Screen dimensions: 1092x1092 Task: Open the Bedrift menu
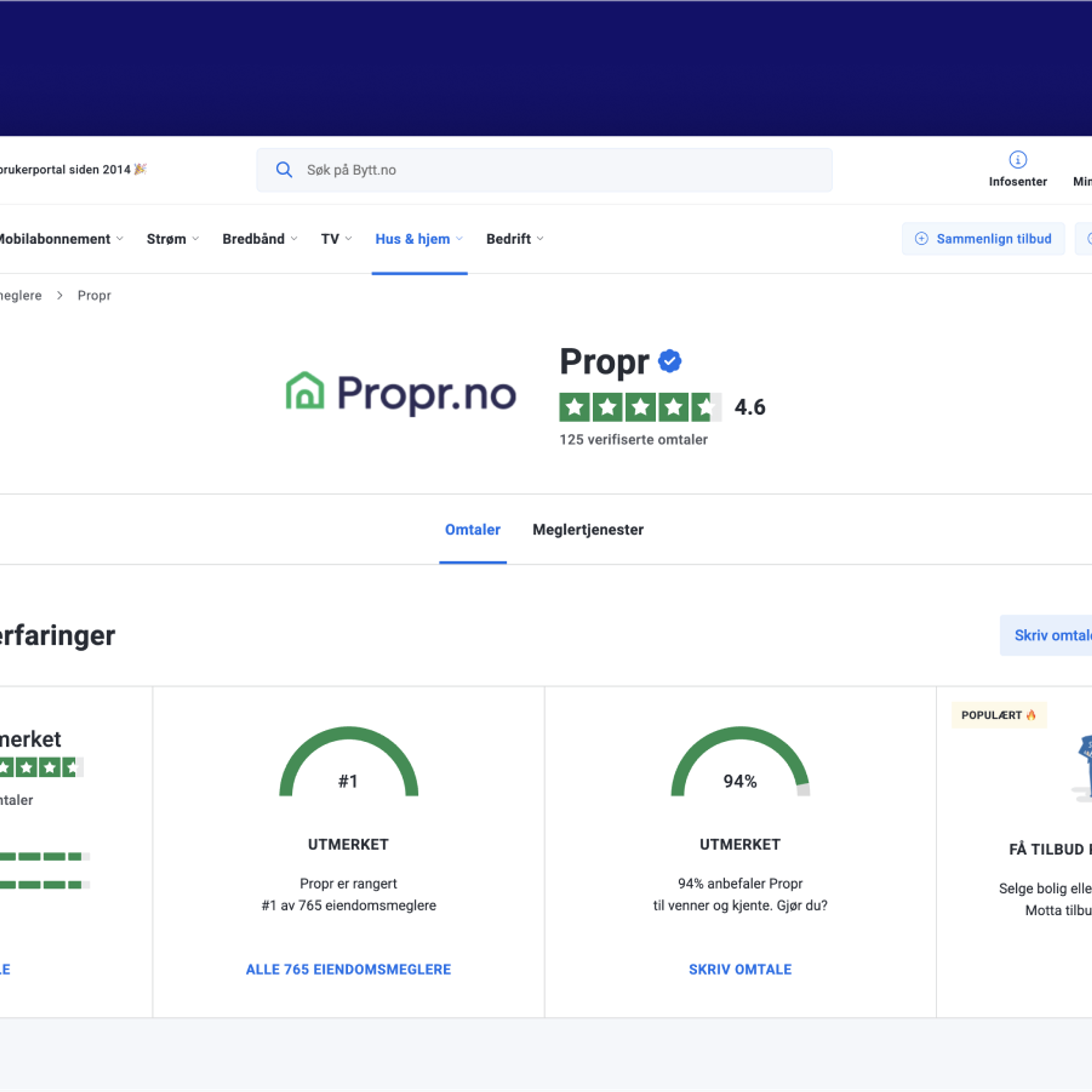coord(514,239)
